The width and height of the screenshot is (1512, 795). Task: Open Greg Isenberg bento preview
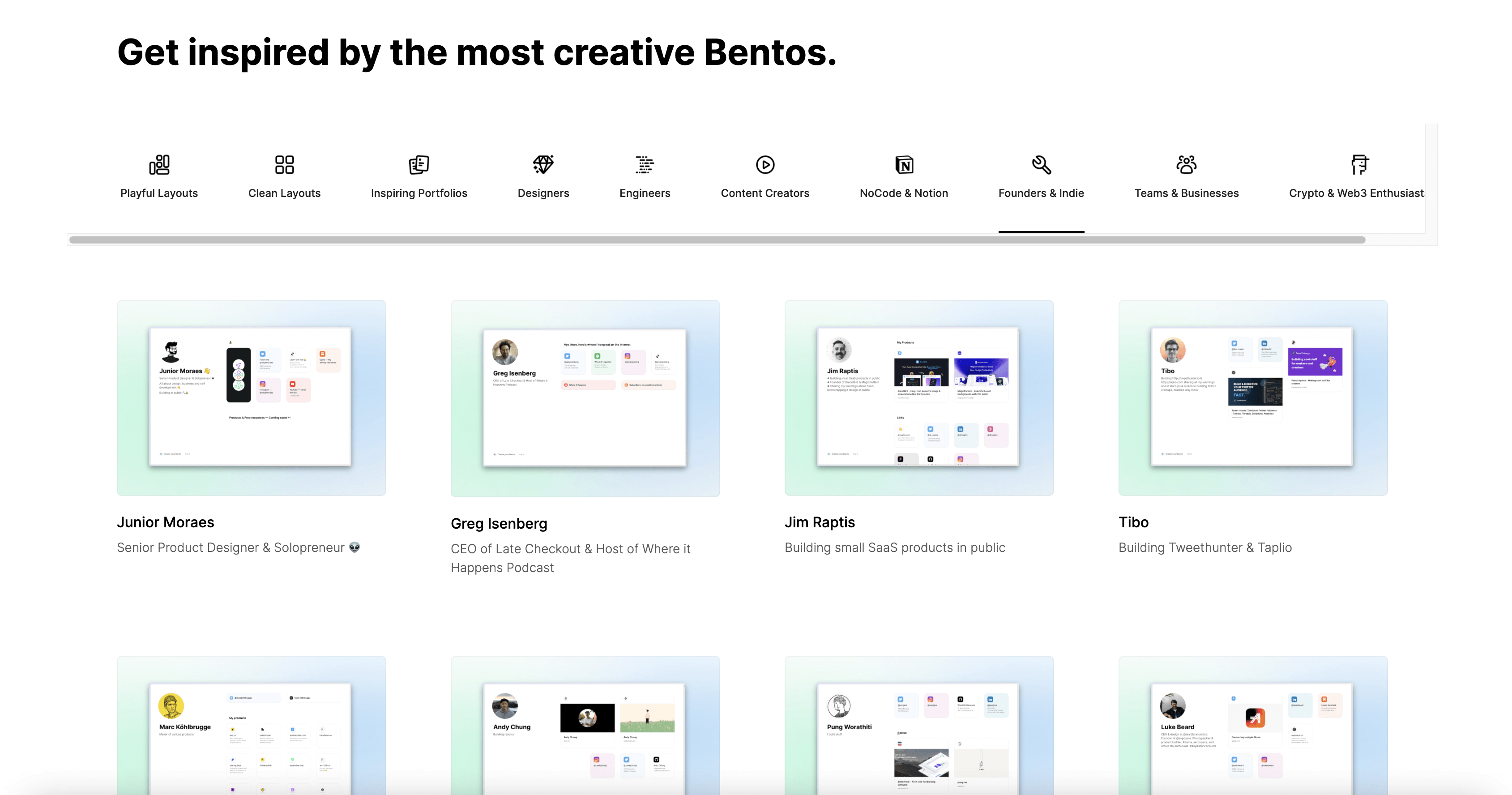pos(585,398)
